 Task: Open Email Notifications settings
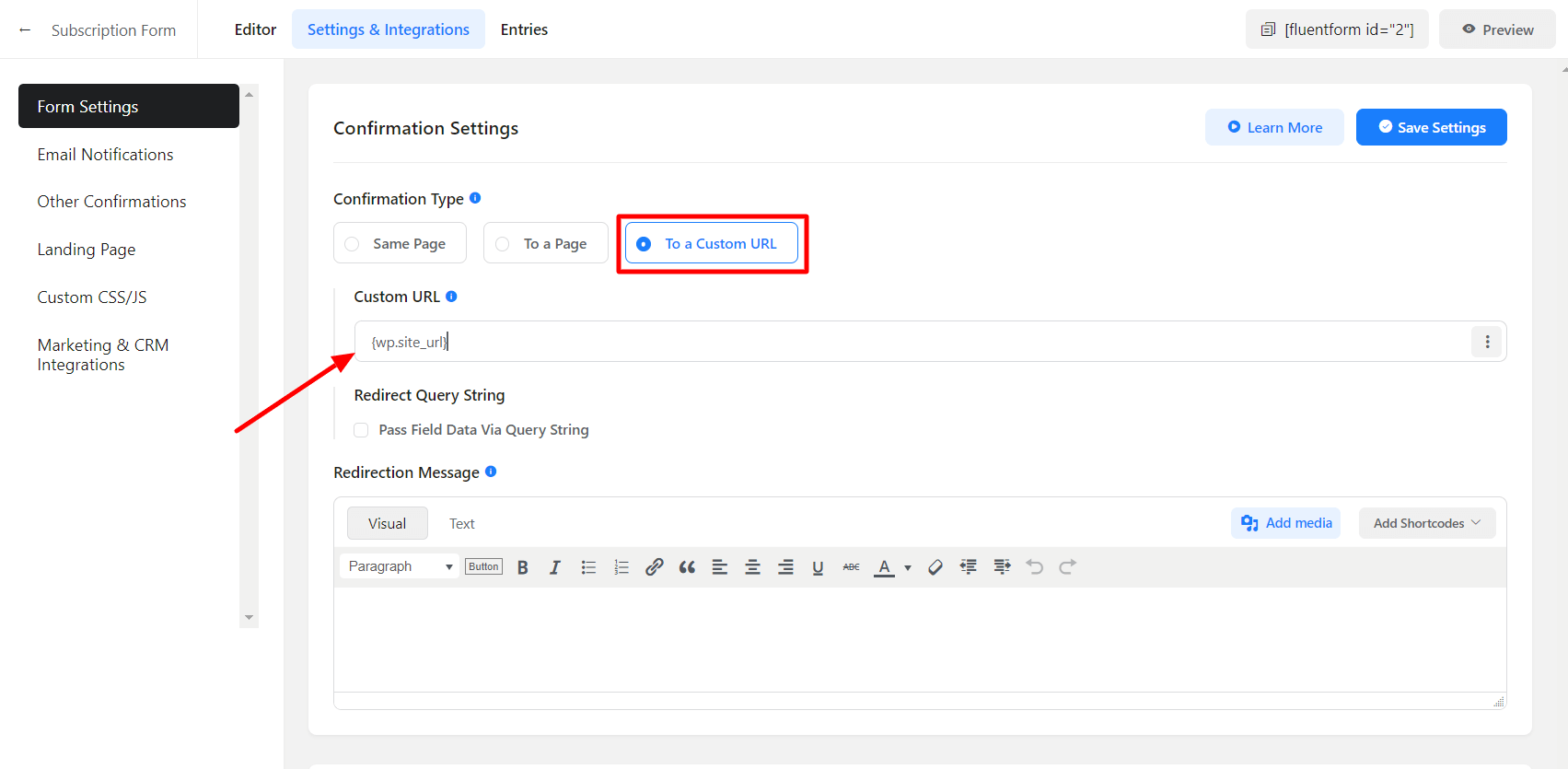pos(105,155)
